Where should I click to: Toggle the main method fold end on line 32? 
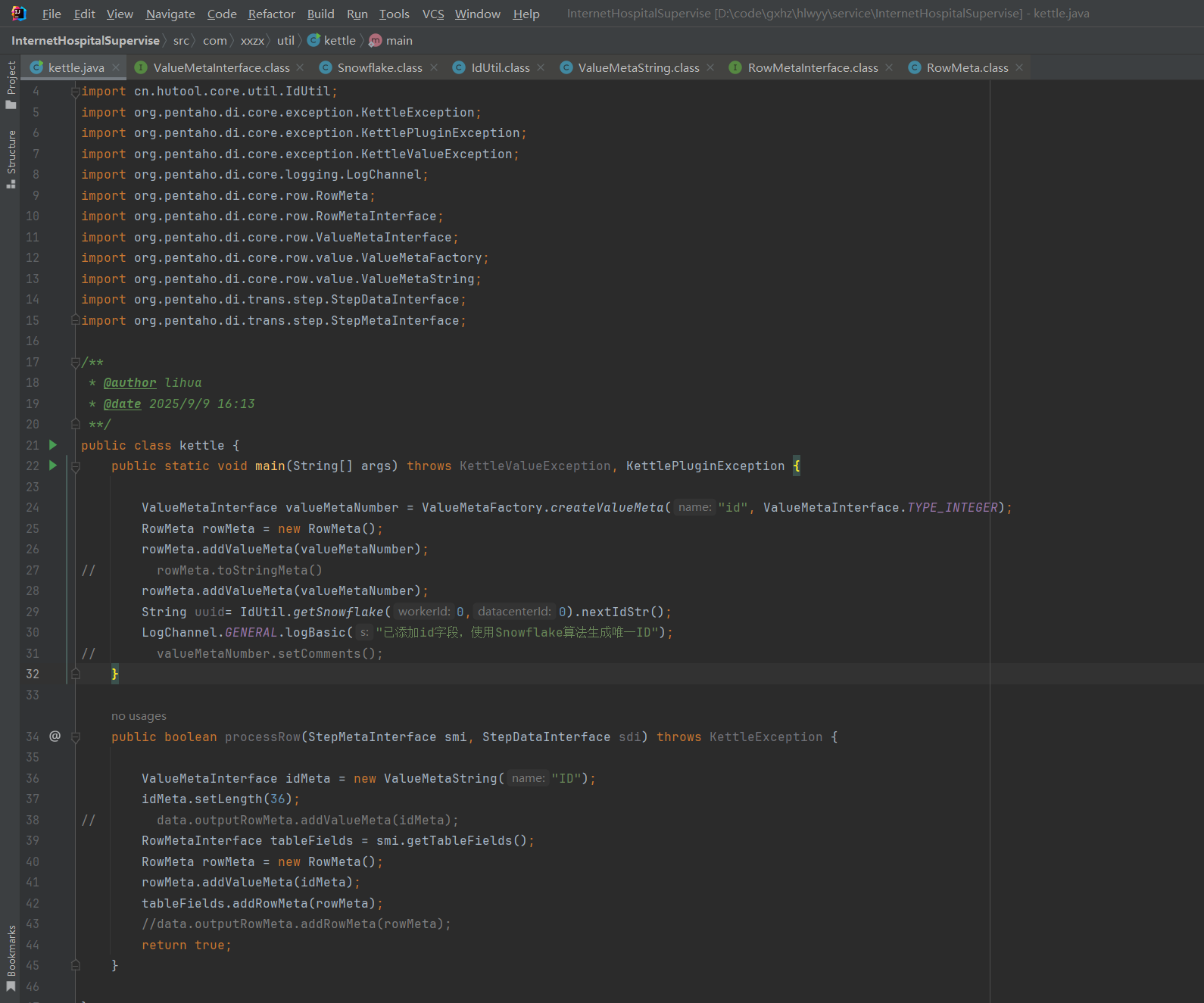click(75, 674)
